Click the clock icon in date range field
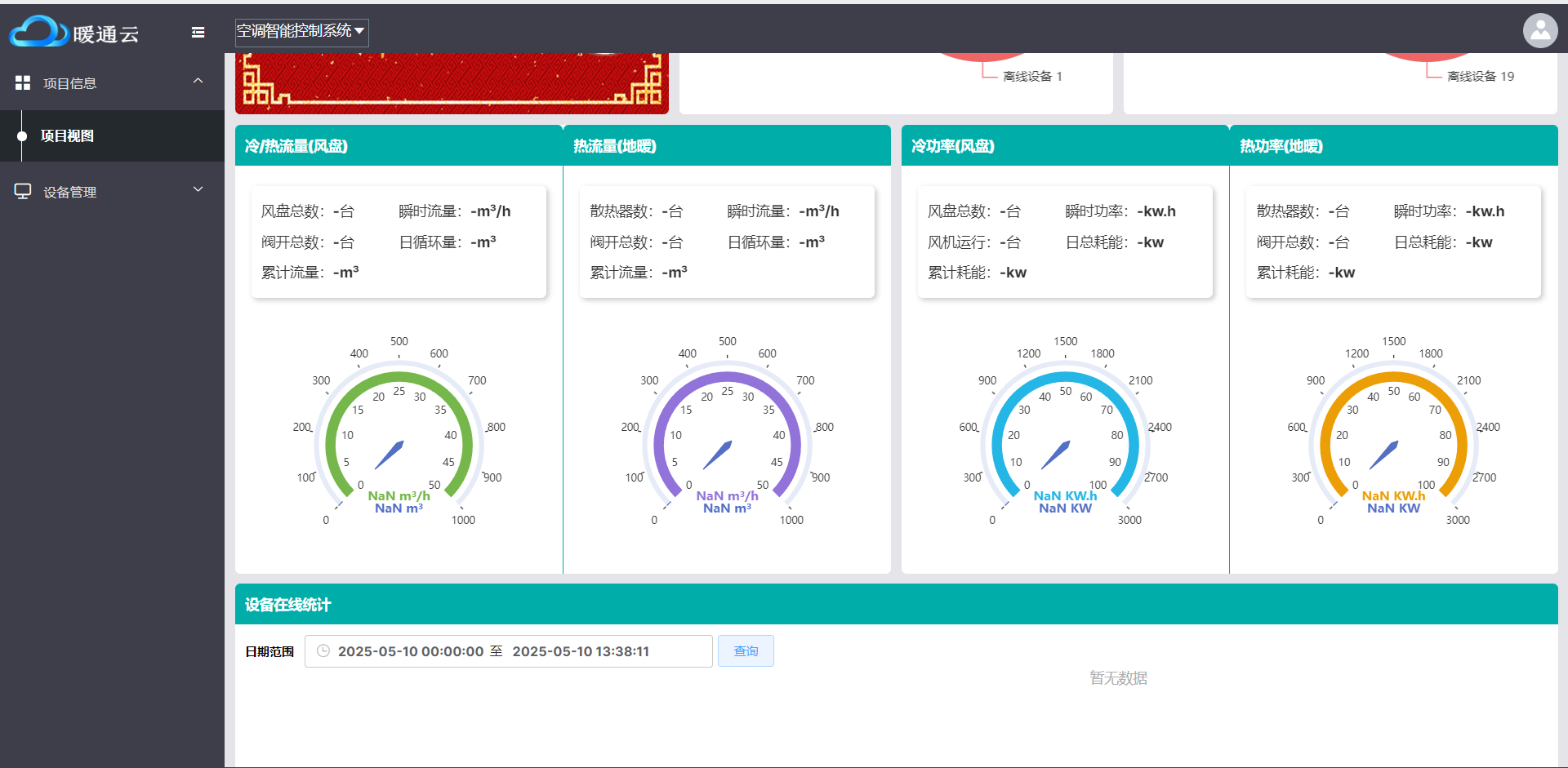1568x768 pixels. 323,651
